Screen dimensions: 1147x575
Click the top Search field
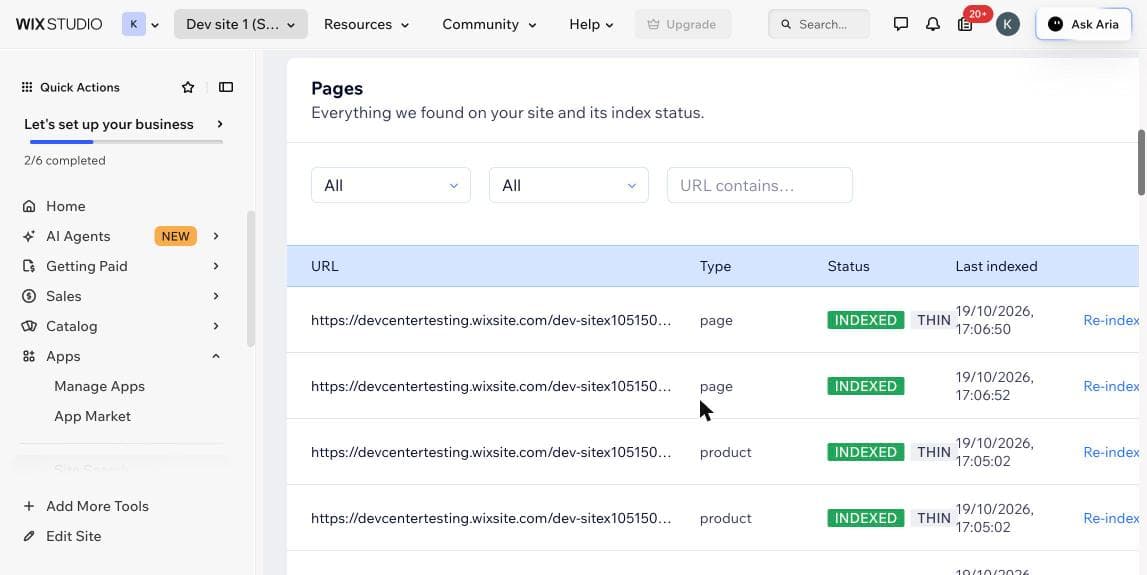(x=819, y=24)
